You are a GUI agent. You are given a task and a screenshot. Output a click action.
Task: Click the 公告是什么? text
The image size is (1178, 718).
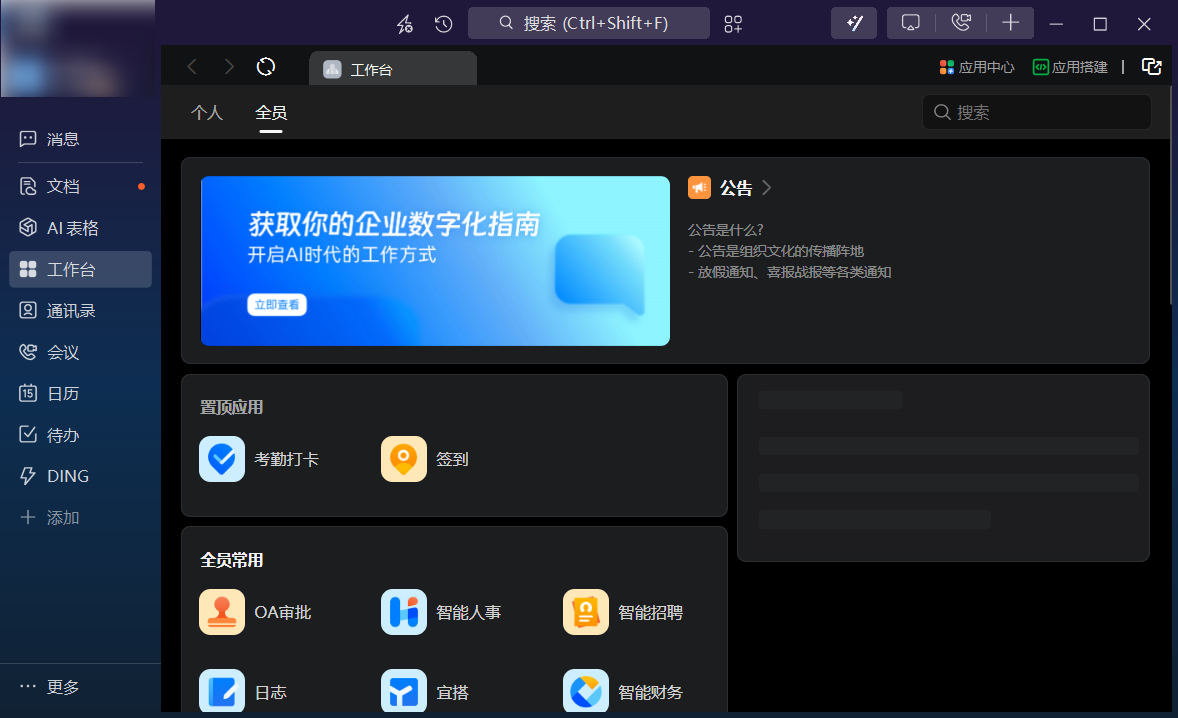[726, 230]
